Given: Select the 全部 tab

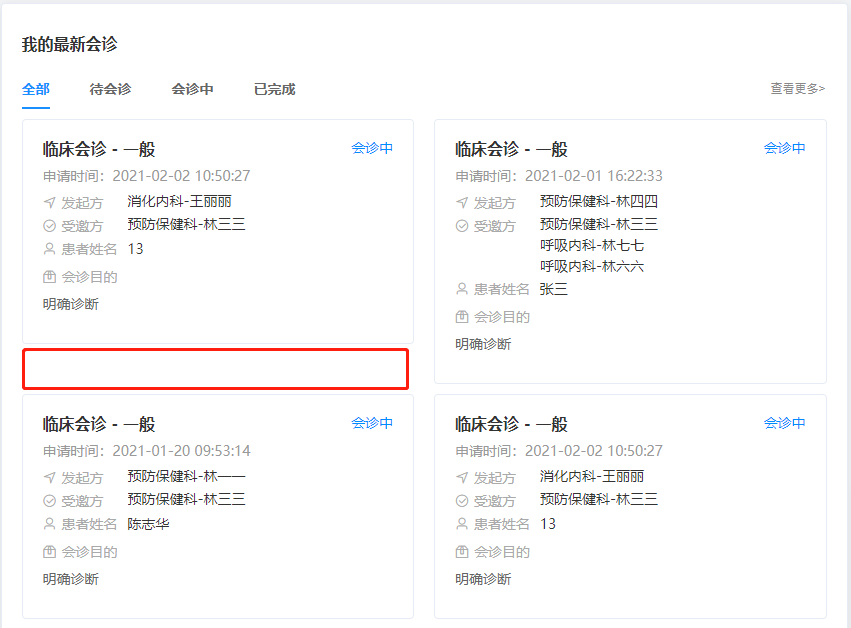Looking at the screenshot, I should (x=36, y=89).
